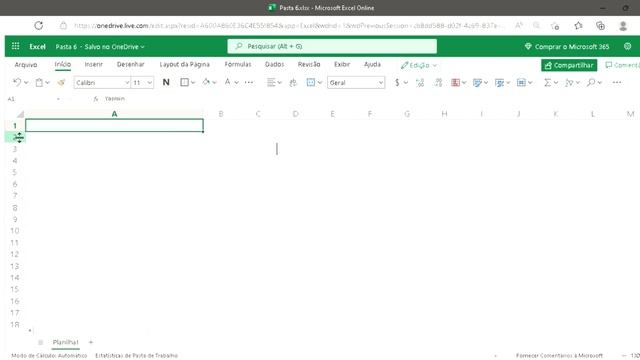Click the Merge cells icon
640x360 pixels.
[311, 82]
